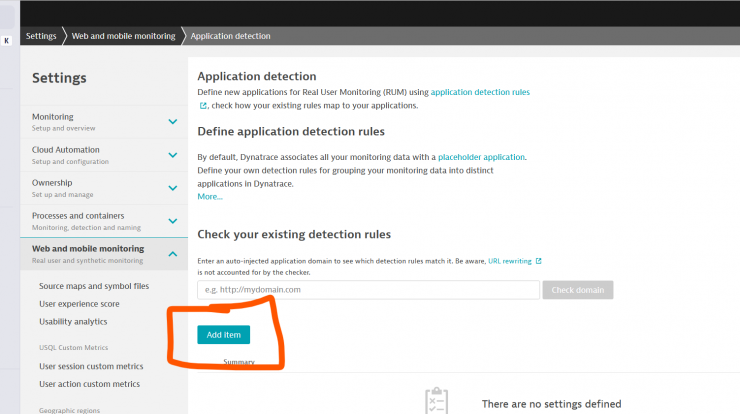The image size is (740, 414).
Task: Select the Monitoring menu heading
Action: (52, 117)
